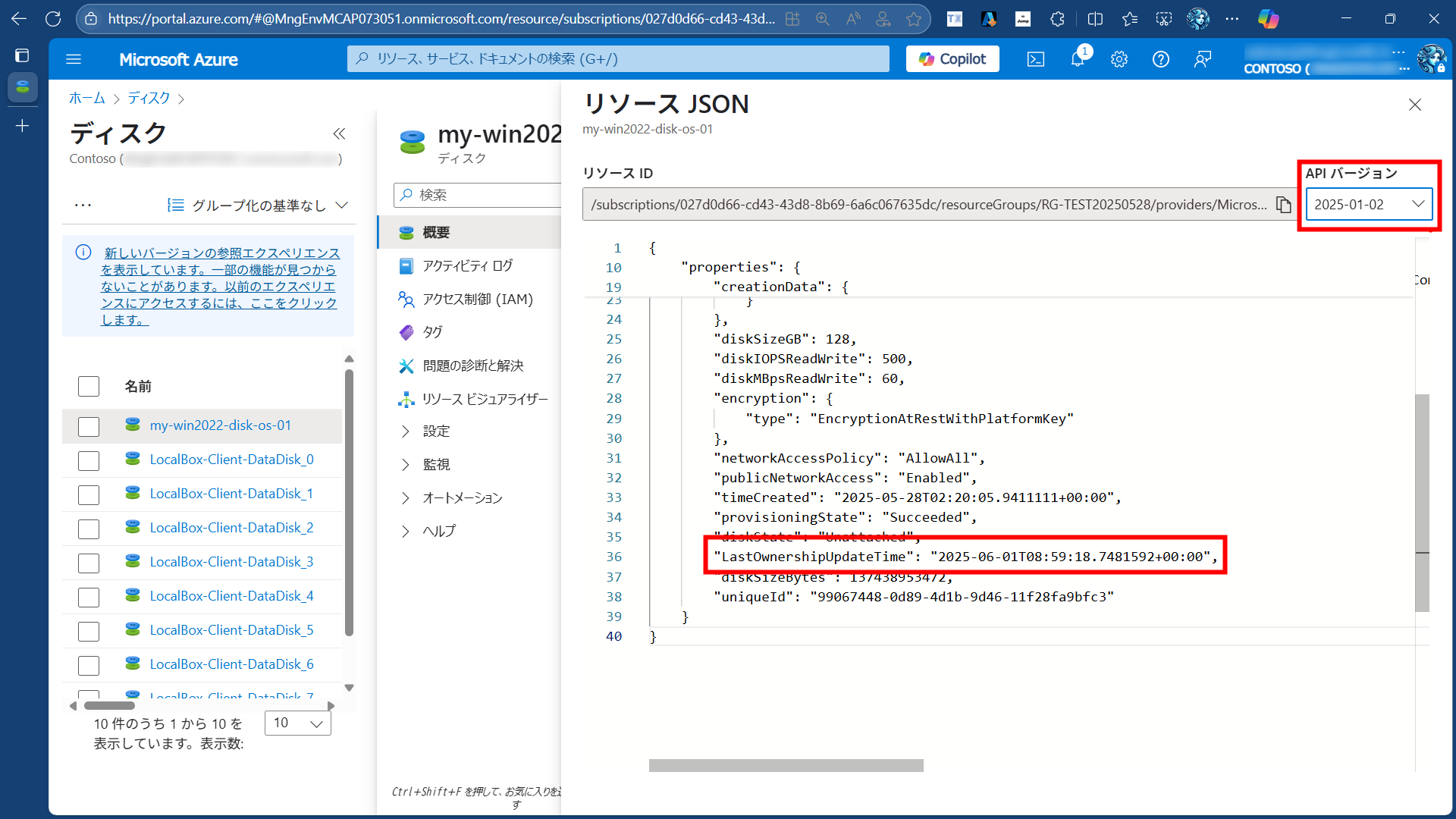Click the JSON horizontal scrollbar

point(786,766)
